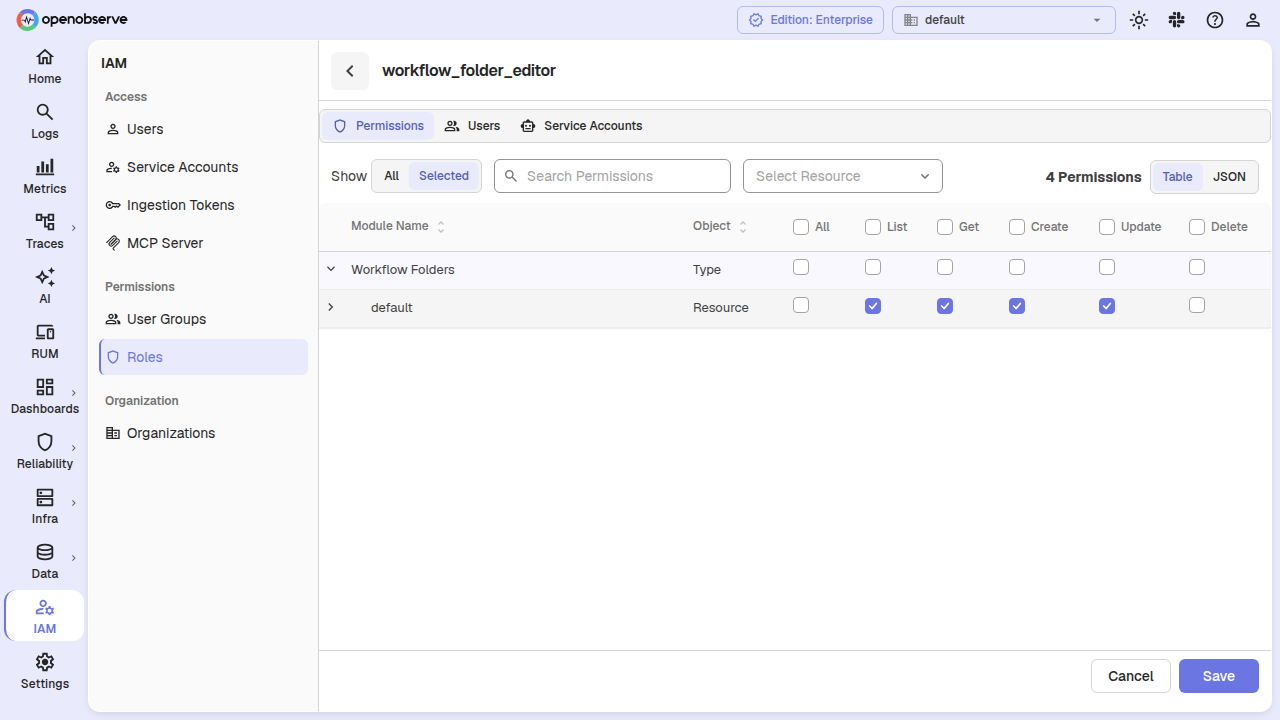Open the Select Resource dropdown
Image resolution: width=1280 pixels, height=720 pixels.
tap(843, 176)
